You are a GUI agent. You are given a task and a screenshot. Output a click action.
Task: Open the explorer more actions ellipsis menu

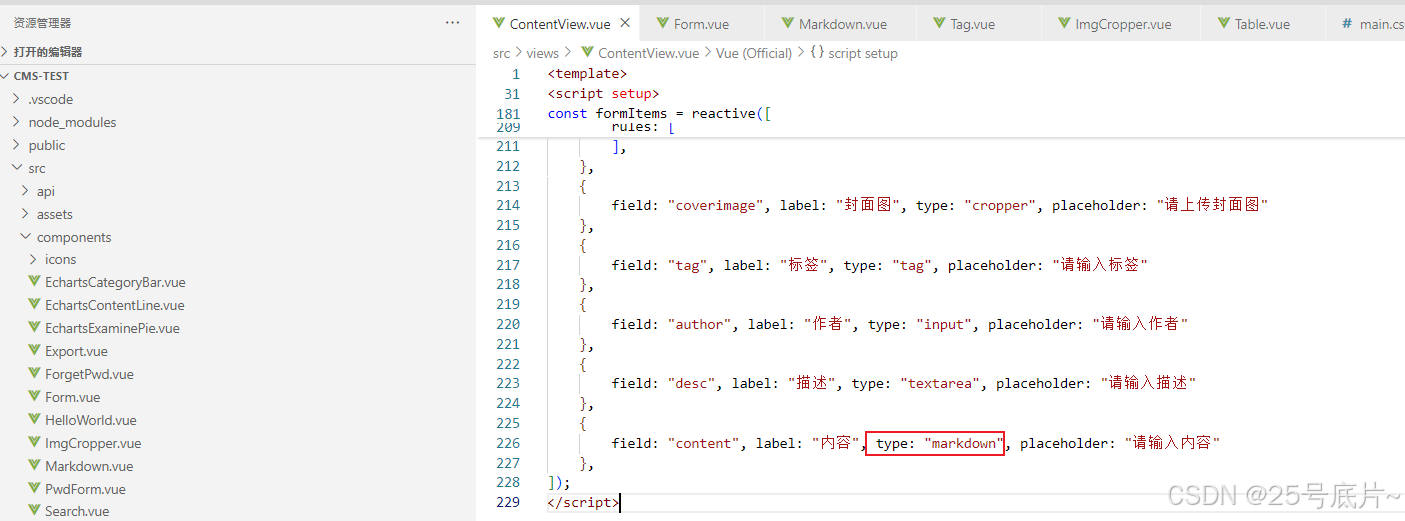click(453, 22)
